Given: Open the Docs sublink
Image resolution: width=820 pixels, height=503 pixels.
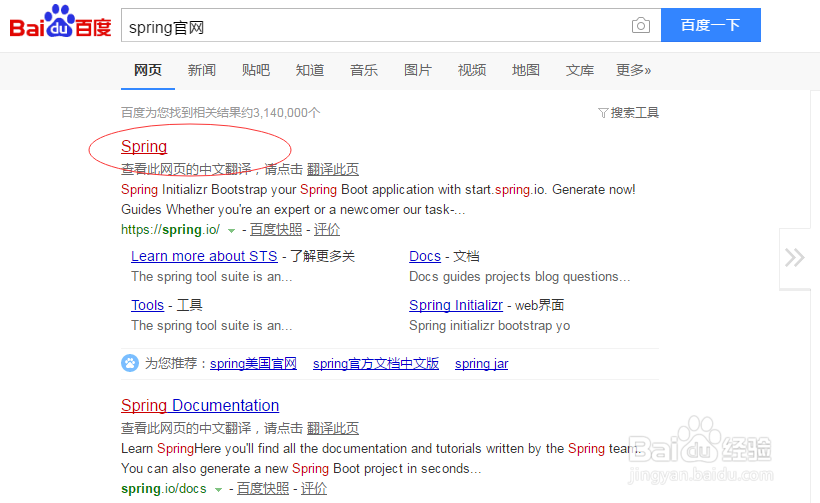Looking at the screenshot, I should 425,256.
